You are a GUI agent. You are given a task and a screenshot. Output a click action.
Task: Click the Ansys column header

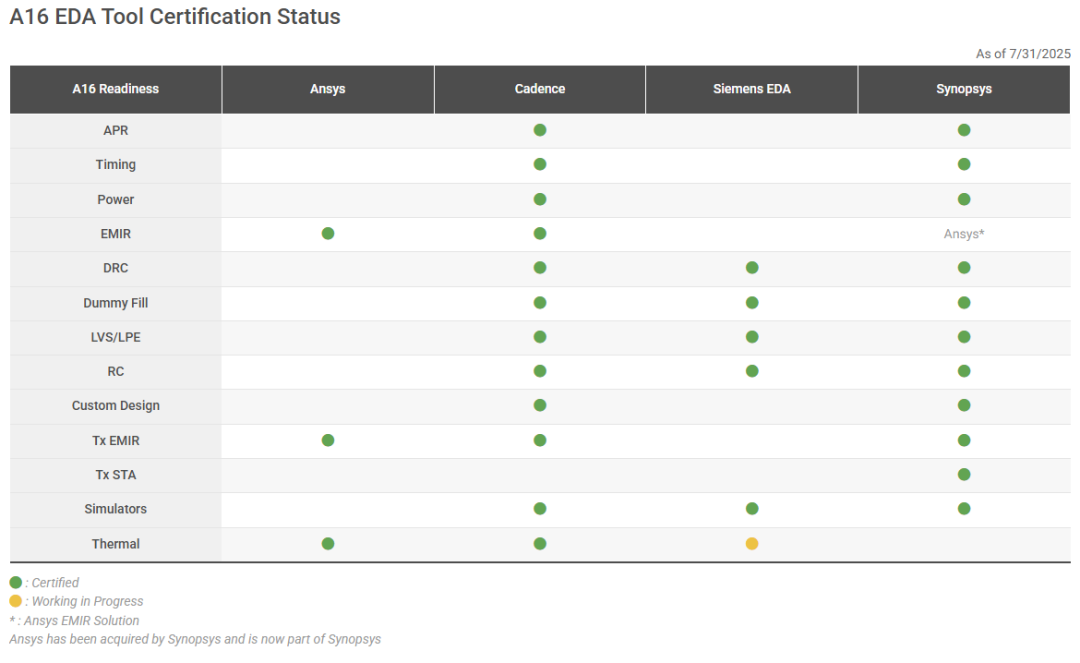(x=328, y=89)
